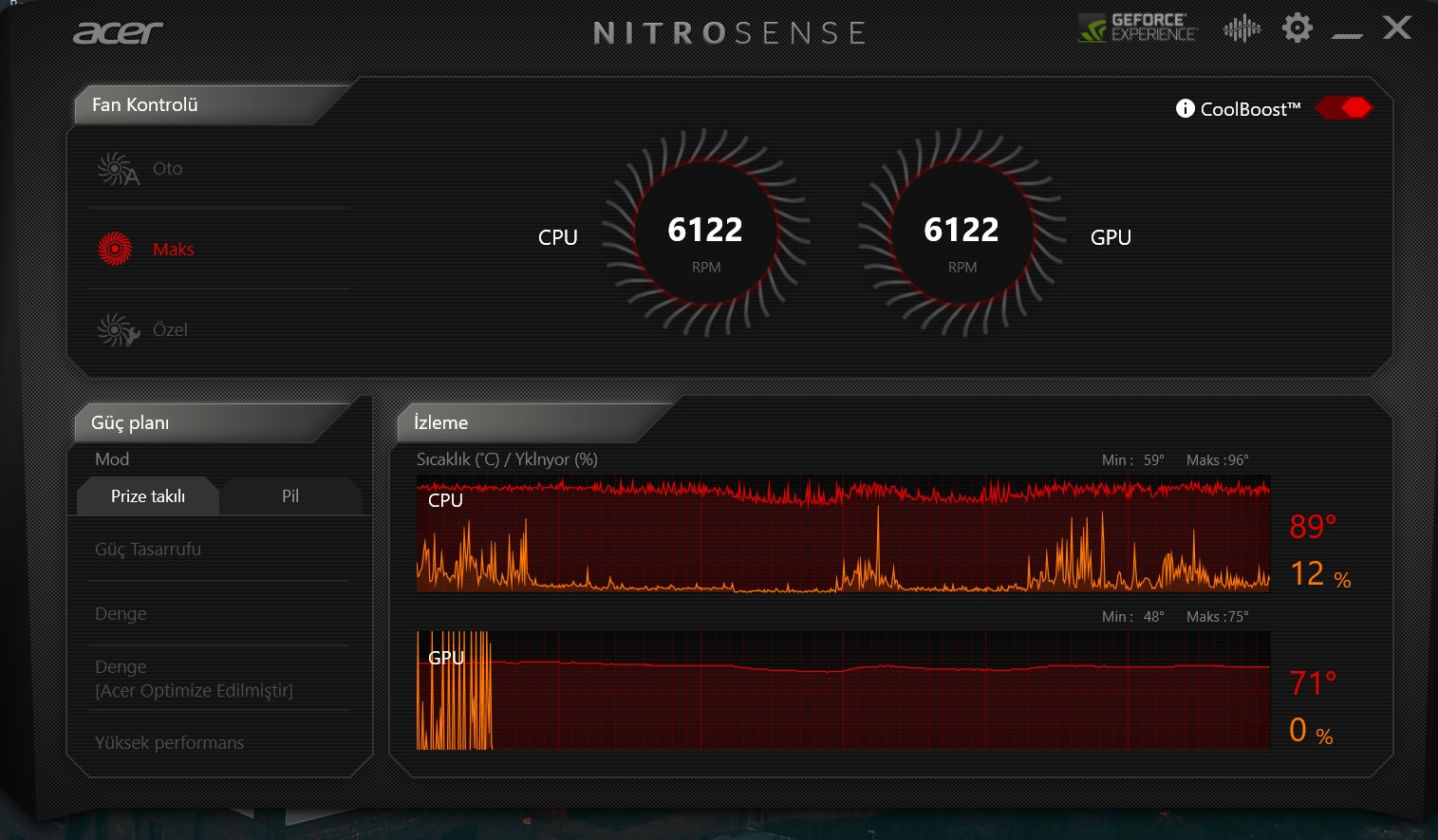Click the İzleme panel header

click(441, 422)
